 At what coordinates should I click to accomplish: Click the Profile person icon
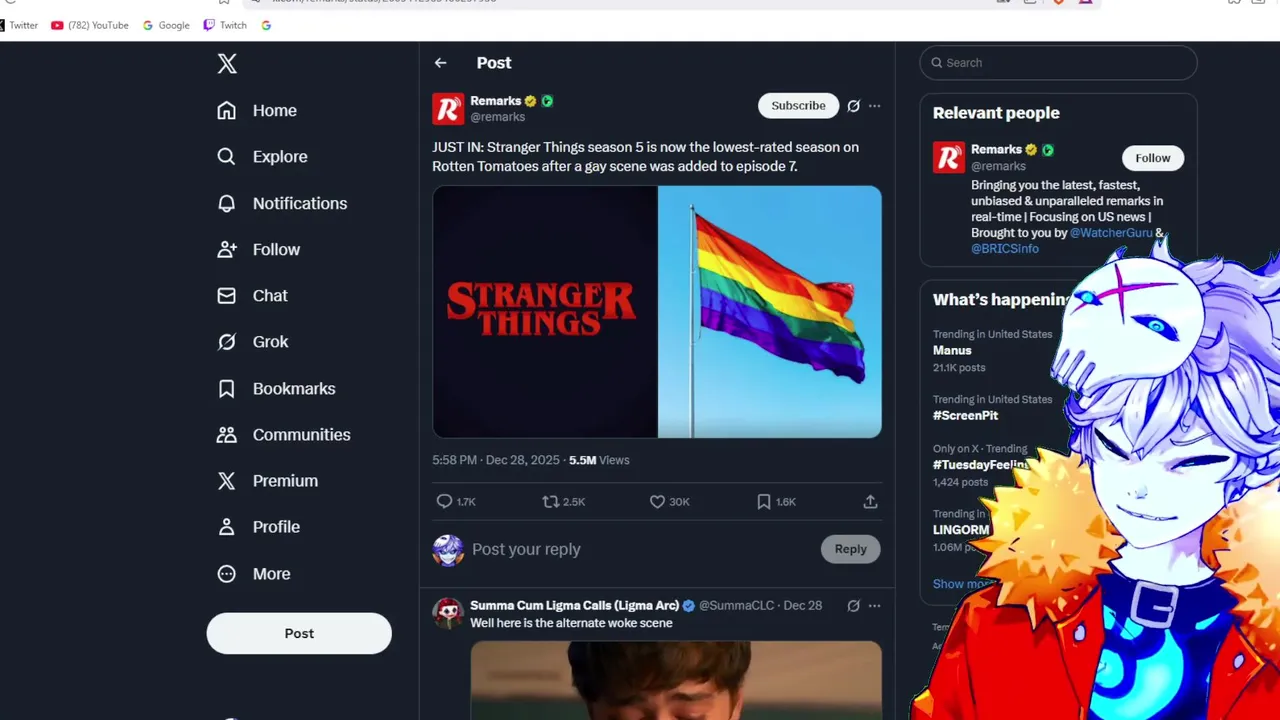227,527
